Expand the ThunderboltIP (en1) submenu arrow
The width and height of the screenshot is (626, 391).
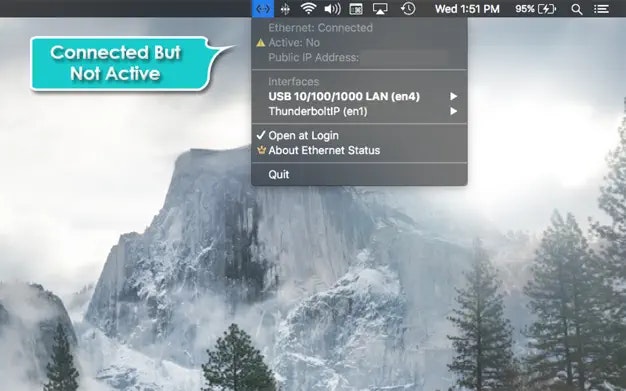tap(454, 111)
